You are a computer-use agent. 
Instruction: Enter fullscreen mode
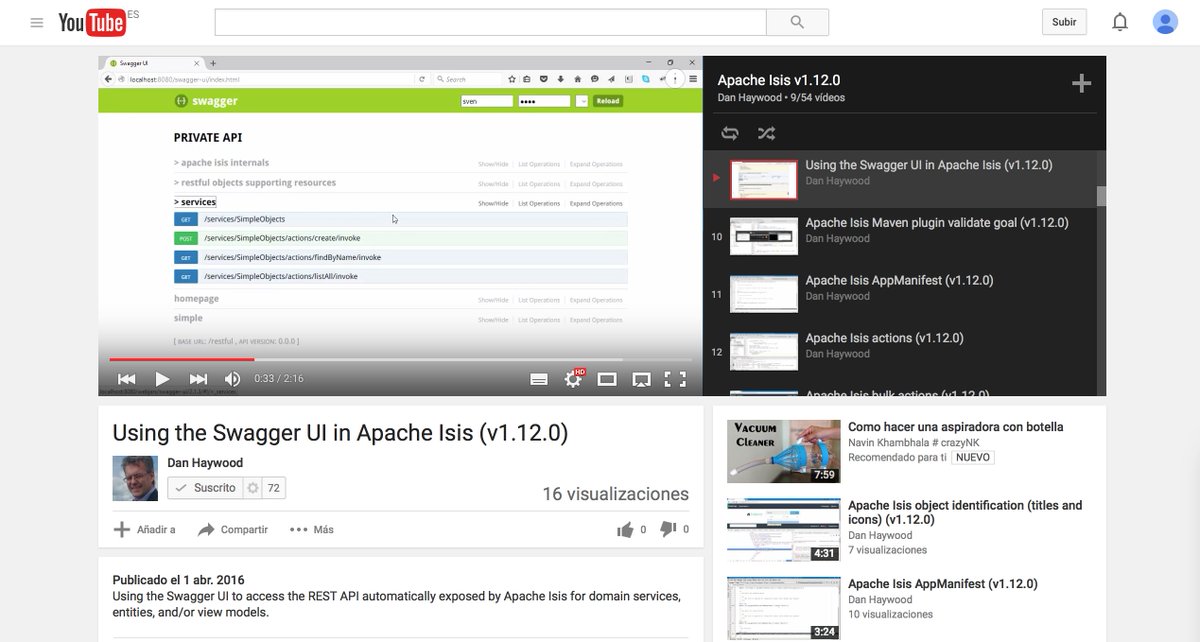[x=676, y=379]
